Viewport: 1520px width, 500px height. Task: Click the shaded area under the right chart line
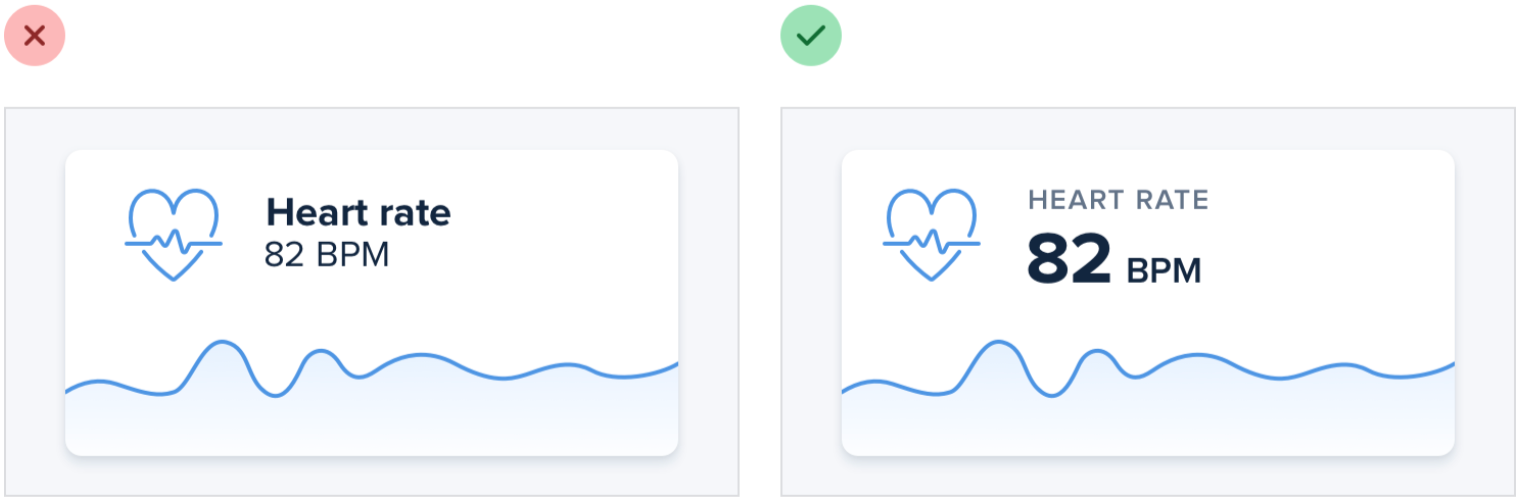[1180, 420]
